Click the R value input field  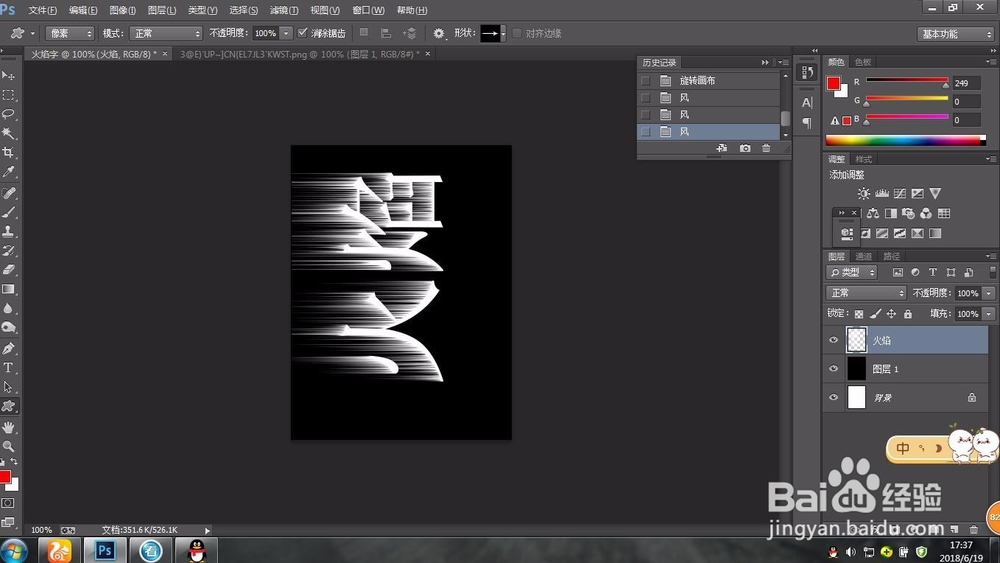pos(966,83)
